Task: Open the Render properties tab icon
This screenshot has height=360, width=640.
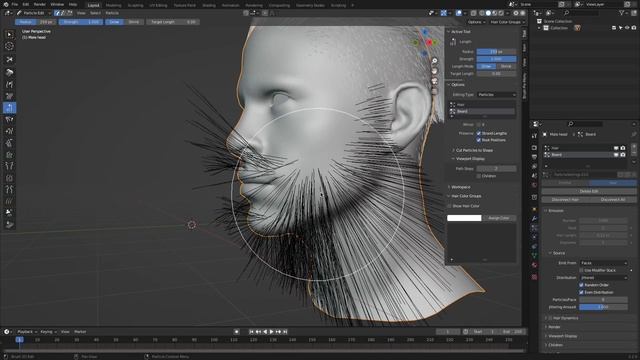Action: [534, 147]
